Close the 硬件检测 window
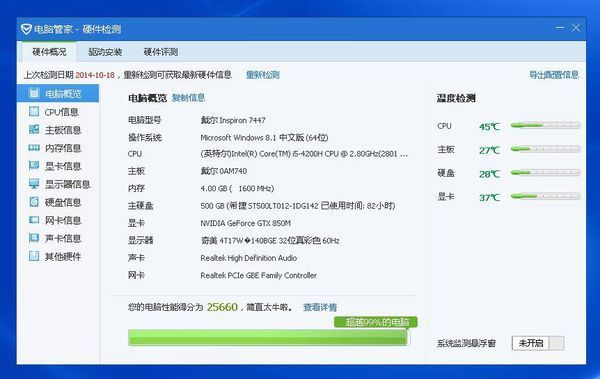The height and width of the screenshot is (379, 600). point(576,28)
